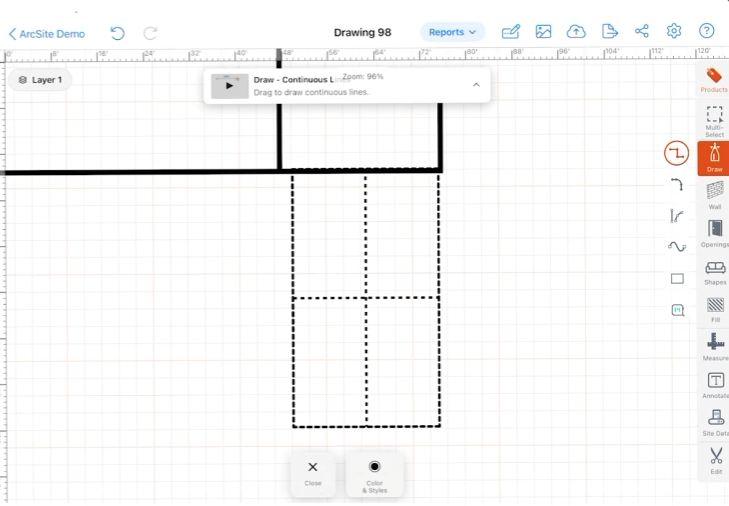Open the Site Data tool

pyautogui.click(x=716, y=422)
